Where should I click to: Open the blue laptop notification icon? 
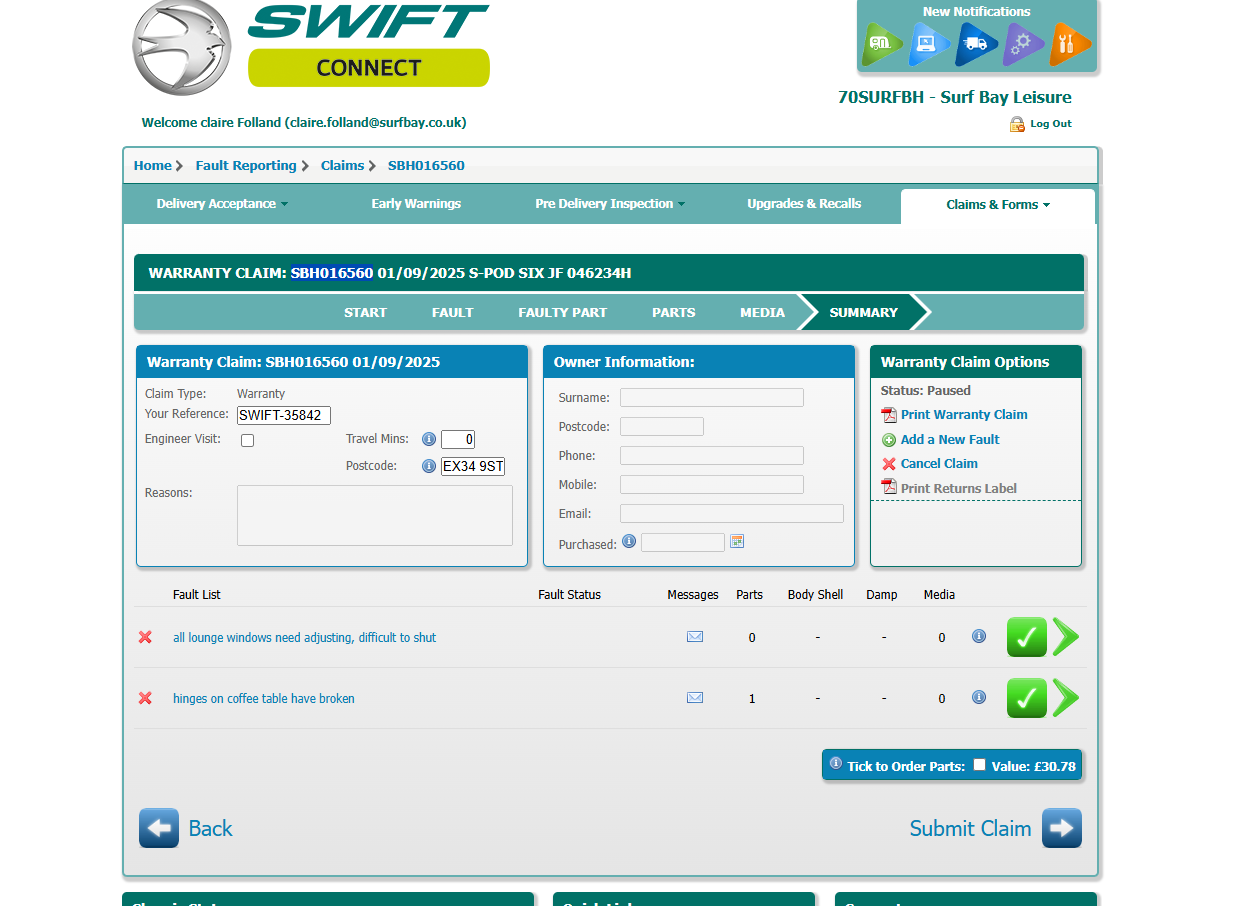[929, 44]
